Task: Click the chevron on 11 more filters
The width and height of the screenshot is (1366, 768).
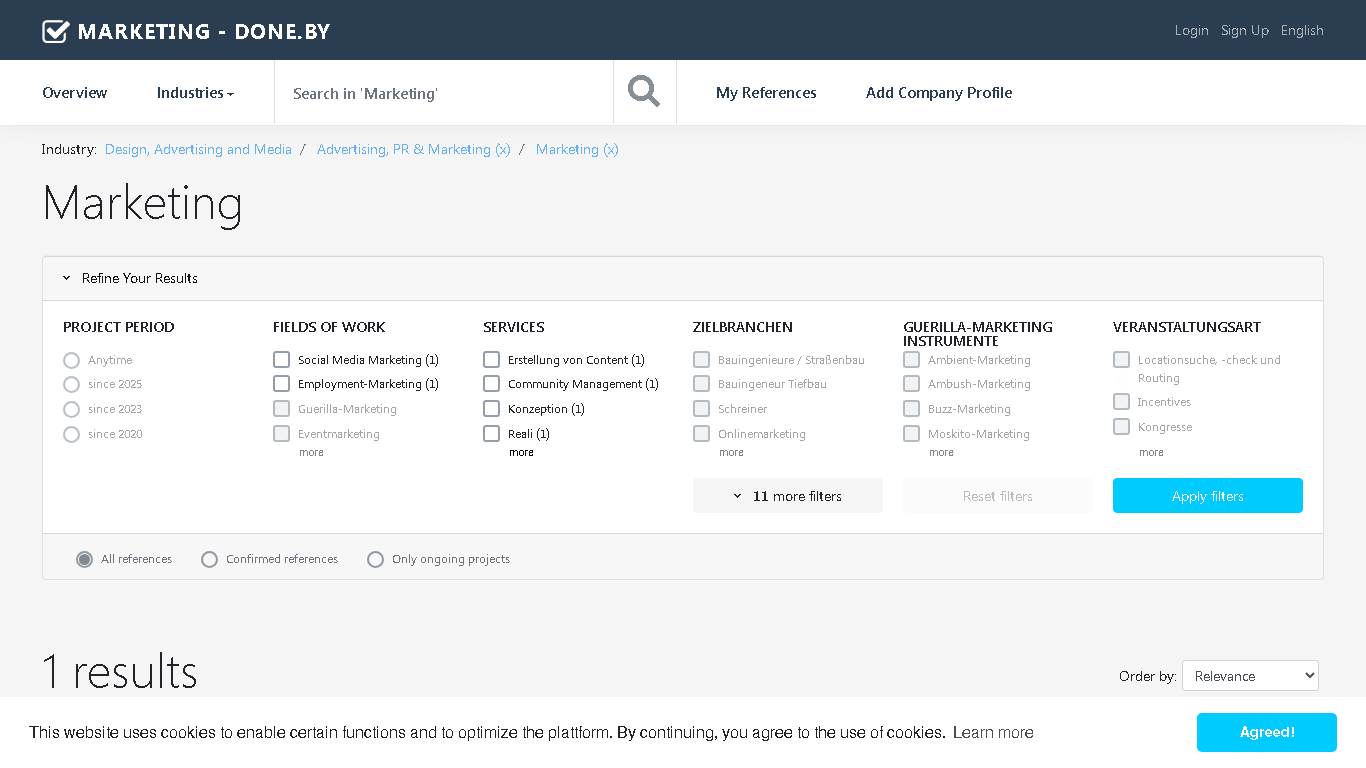Action: pyautogui.click(x=738, y=496)
